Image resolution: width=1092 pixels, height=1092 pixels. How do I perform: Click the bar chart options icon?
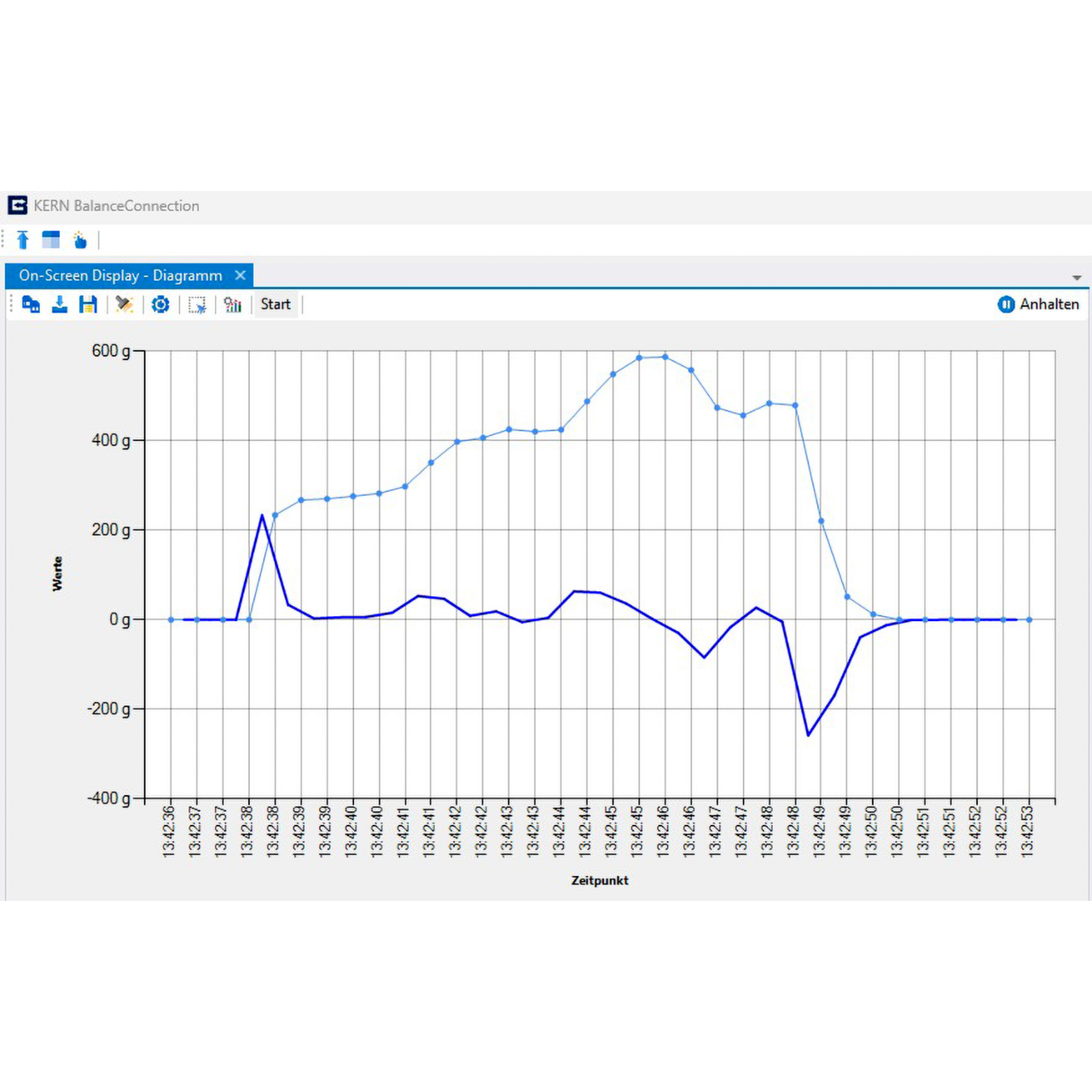(x=233, y=305)
